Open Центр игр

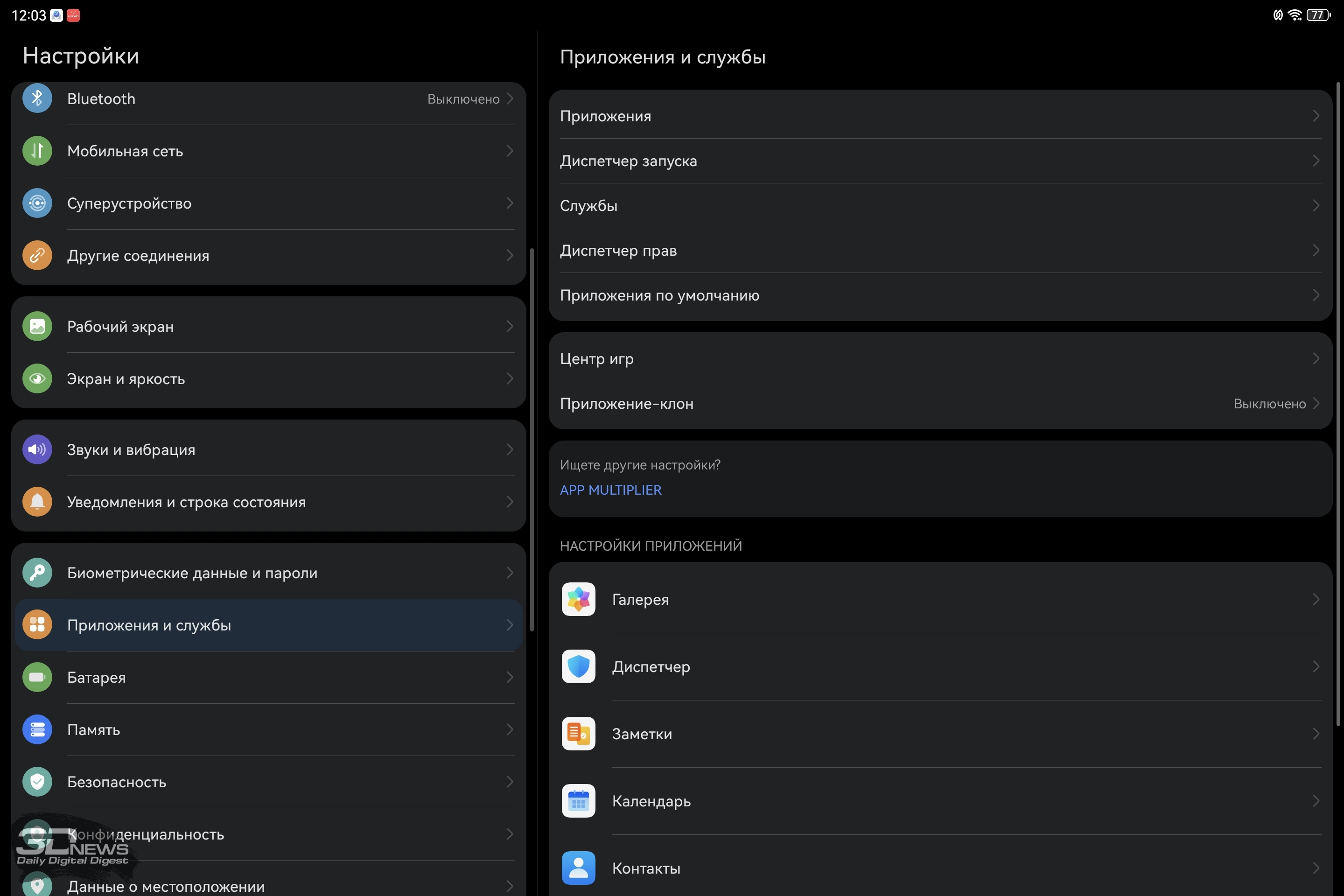click(941, 358)
